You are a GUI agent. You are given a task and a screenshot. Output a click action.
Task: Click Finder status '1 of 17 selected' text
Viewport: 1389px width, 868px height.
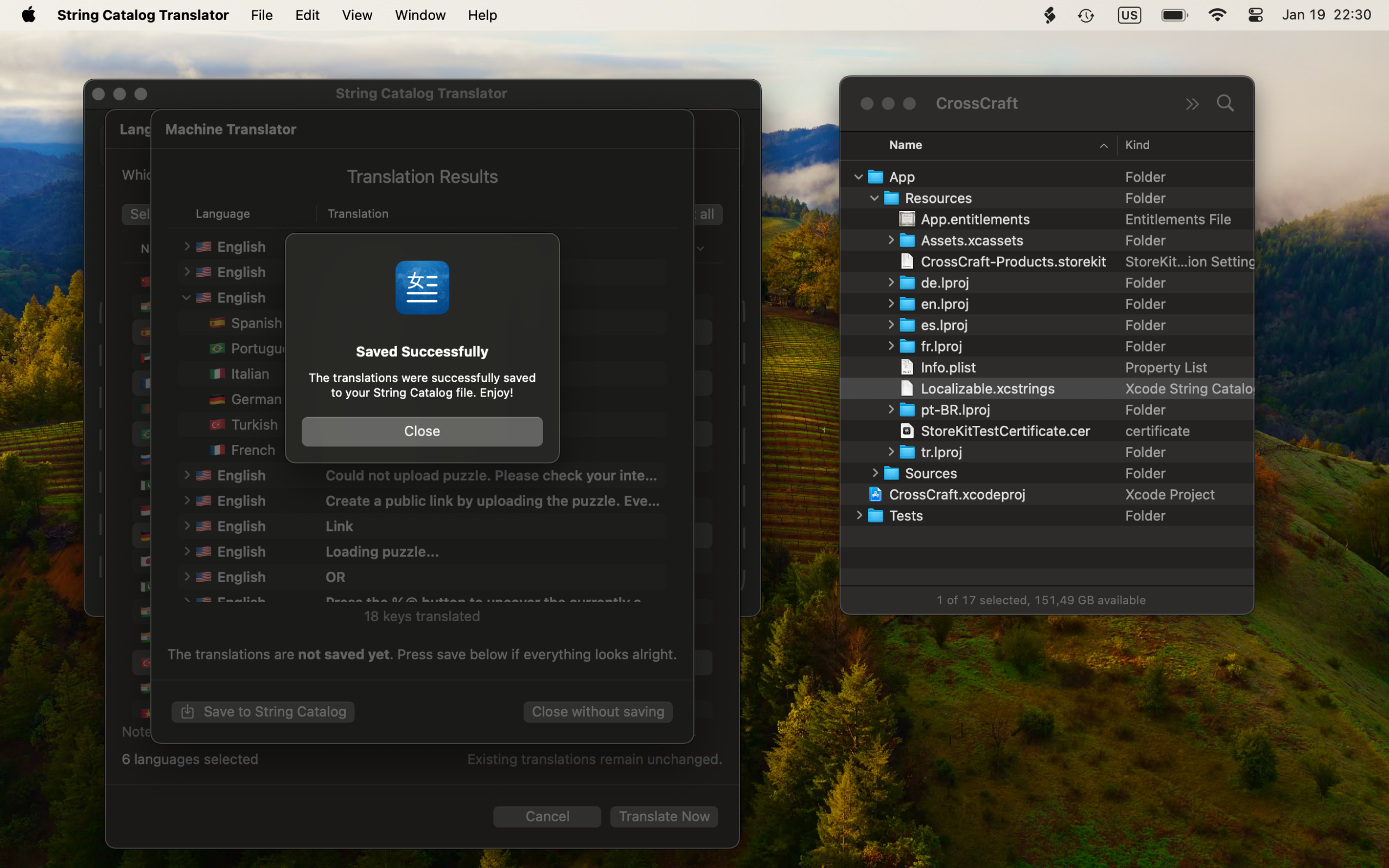coord(1041,600)
